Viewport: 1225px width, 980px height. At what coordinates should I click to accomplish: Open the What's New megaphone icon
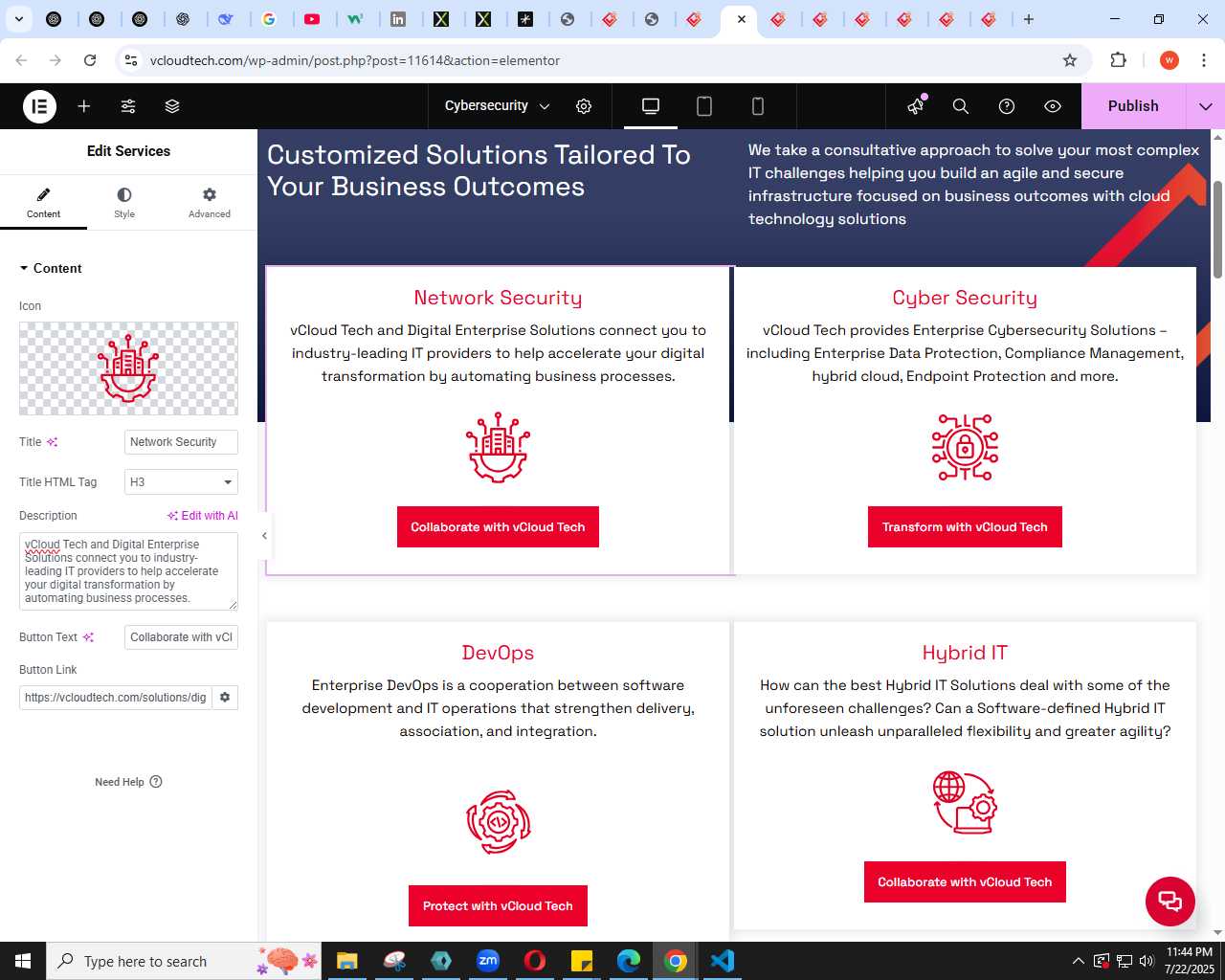[917, 106]
